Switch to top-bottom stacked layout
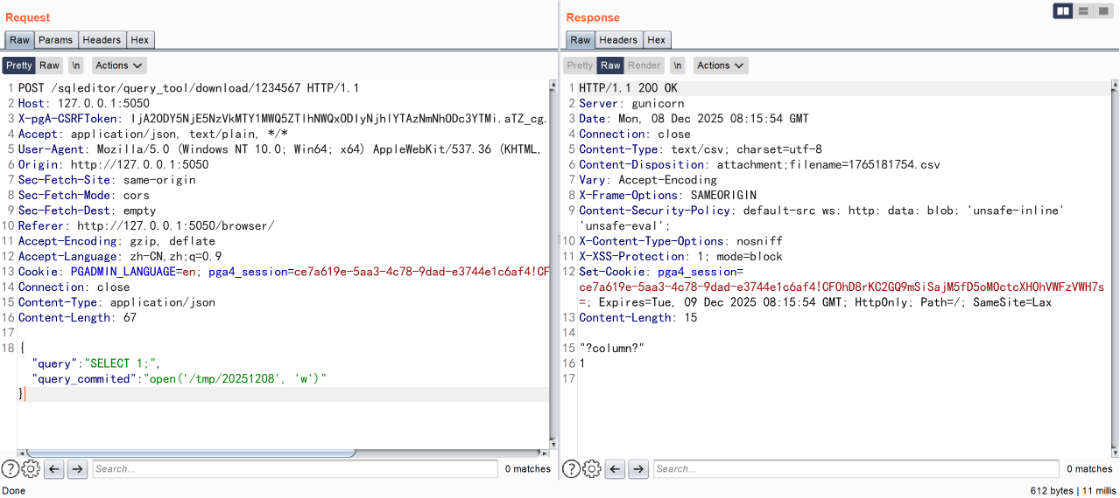1120x498 pixels. pos(1083,11)
